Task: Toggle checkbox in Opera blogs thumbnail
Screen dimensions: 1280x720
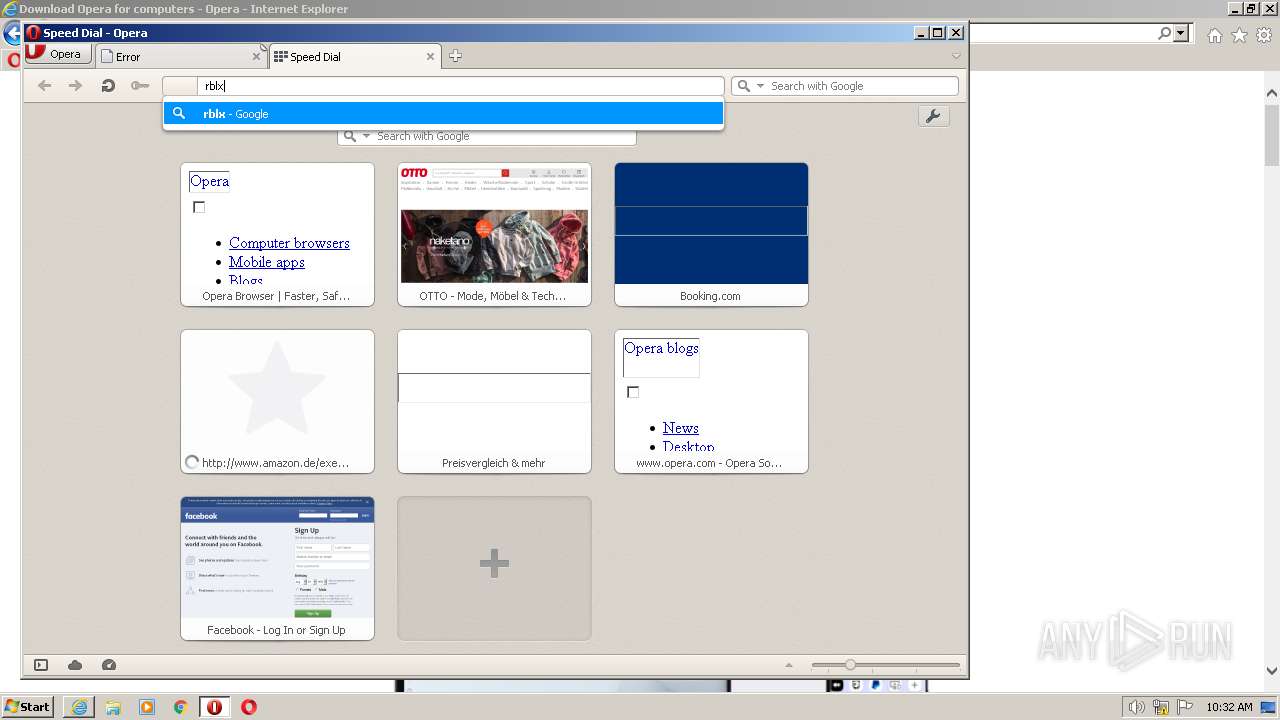Action: [633, 392]
